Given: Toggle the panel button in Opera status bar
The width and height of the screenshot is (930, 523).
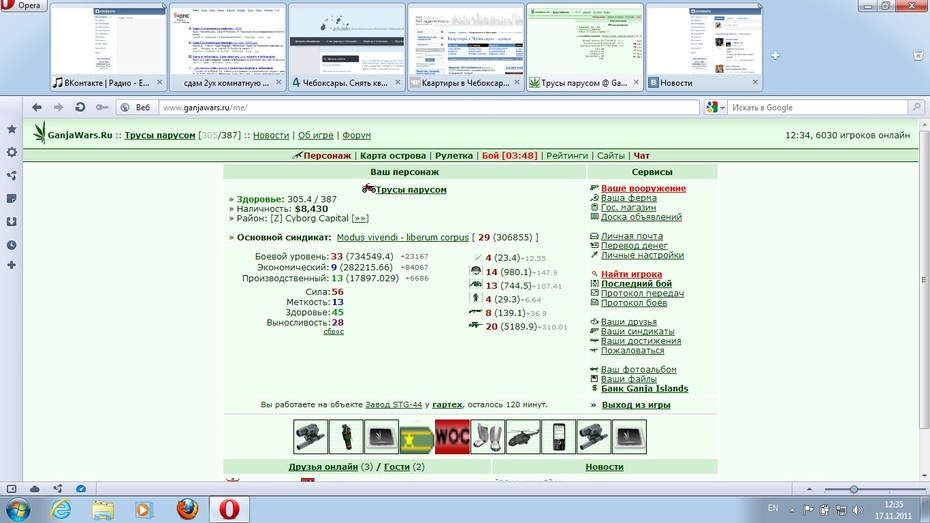Looking at the screenshot, I should click(11, 489).
